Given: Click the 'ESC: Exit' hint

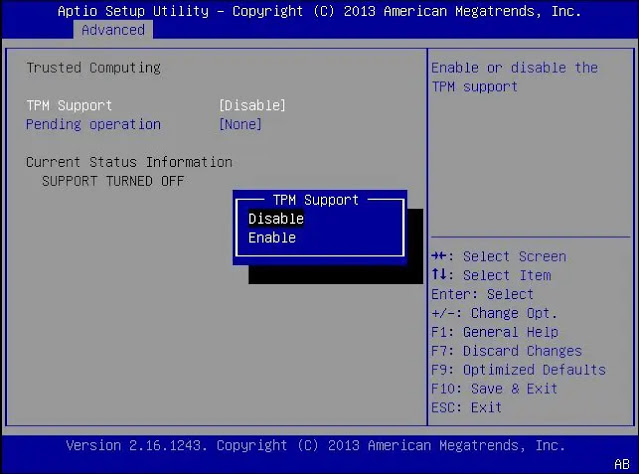Looking at the screenshot, I should point(466,407).
